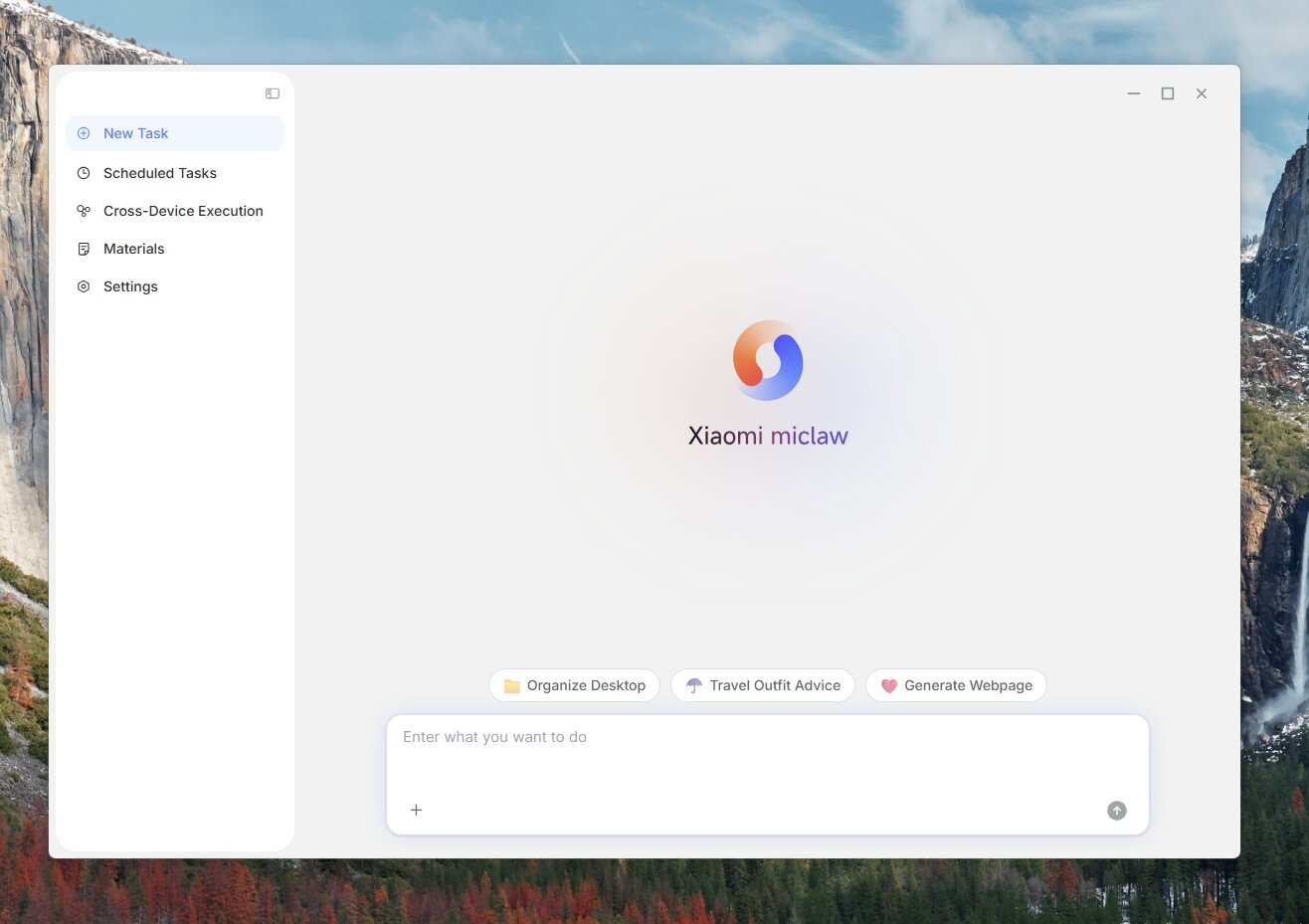Select the Cross-Device Execution entry
This screenshot has height=924, width=1309.
coord(183,210)
